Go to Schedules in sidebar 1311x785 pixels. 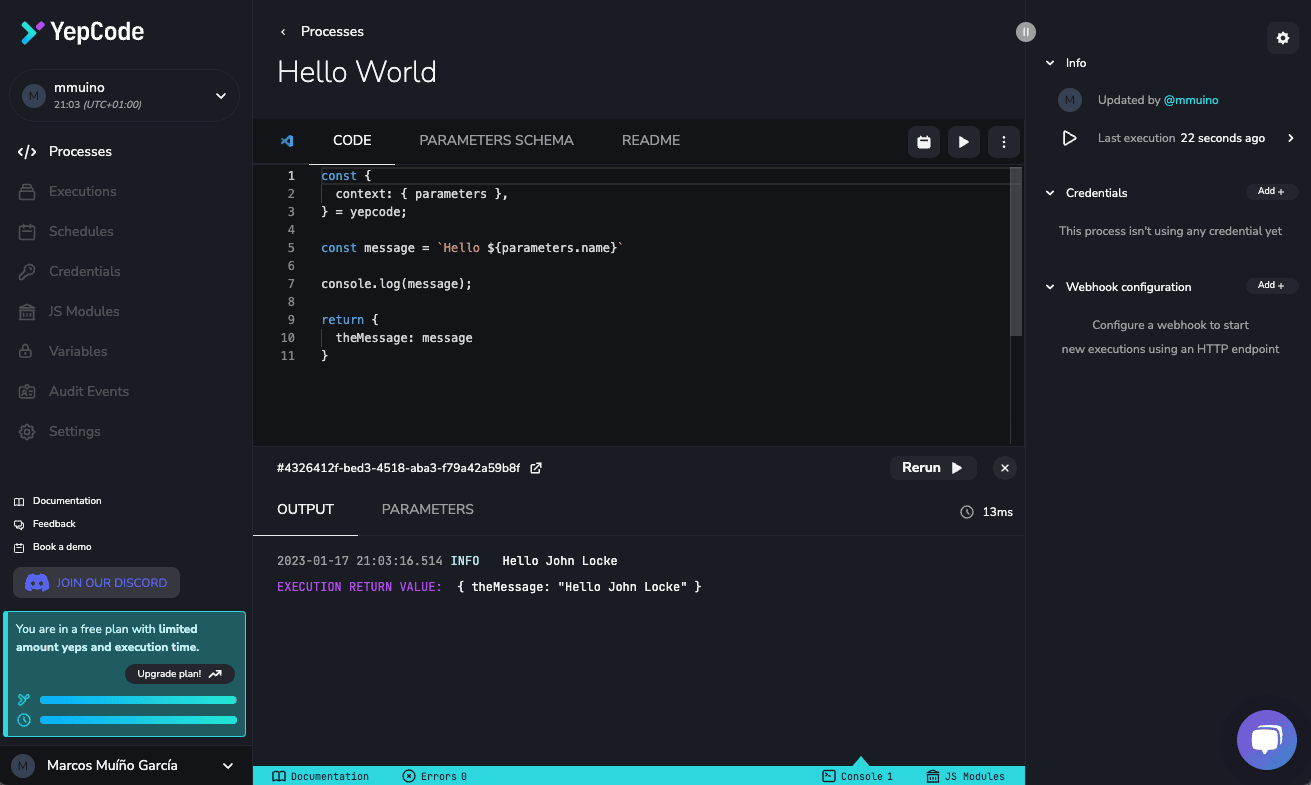click(81, 232)
